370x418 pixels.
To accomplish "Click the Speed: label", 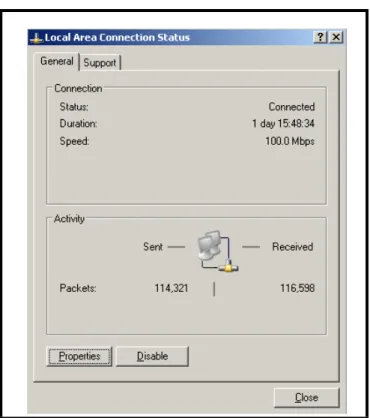I will click(x=74, y=141).
